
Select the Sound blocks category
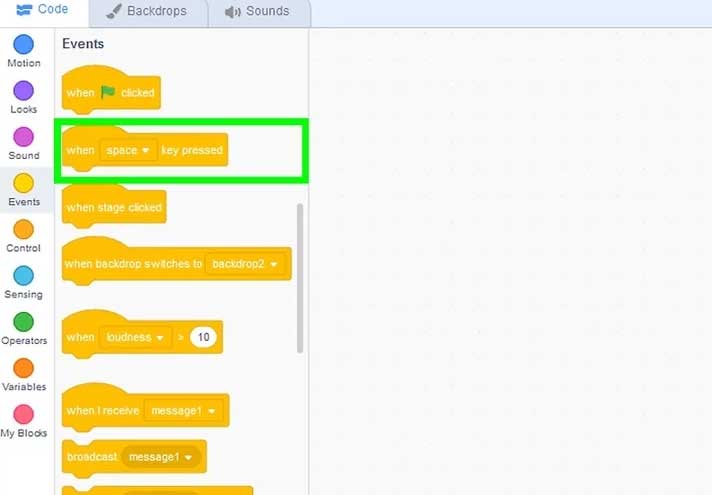point(24,144)
